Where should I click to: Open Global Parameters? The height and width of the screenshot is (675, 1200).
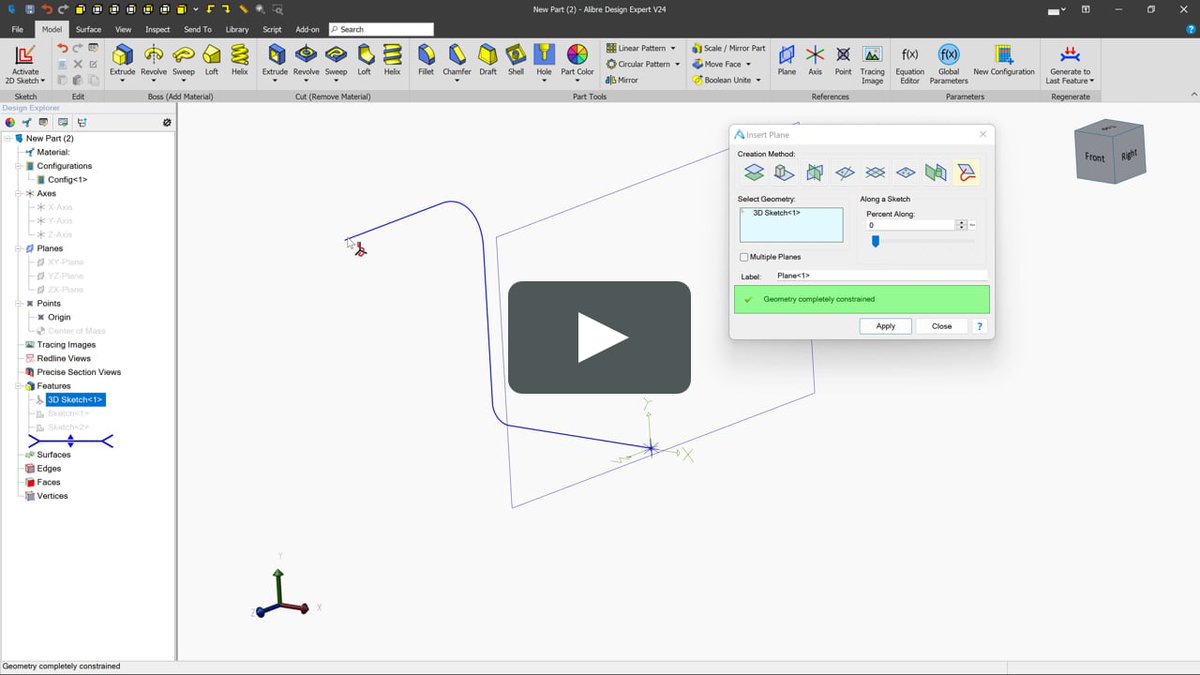coord(948,62)
